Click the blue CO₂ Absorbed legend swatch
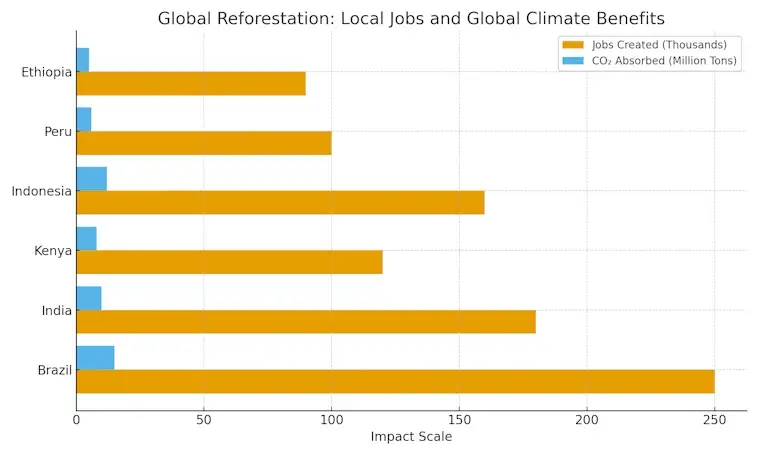758x455 pixels. pos(573,61)
